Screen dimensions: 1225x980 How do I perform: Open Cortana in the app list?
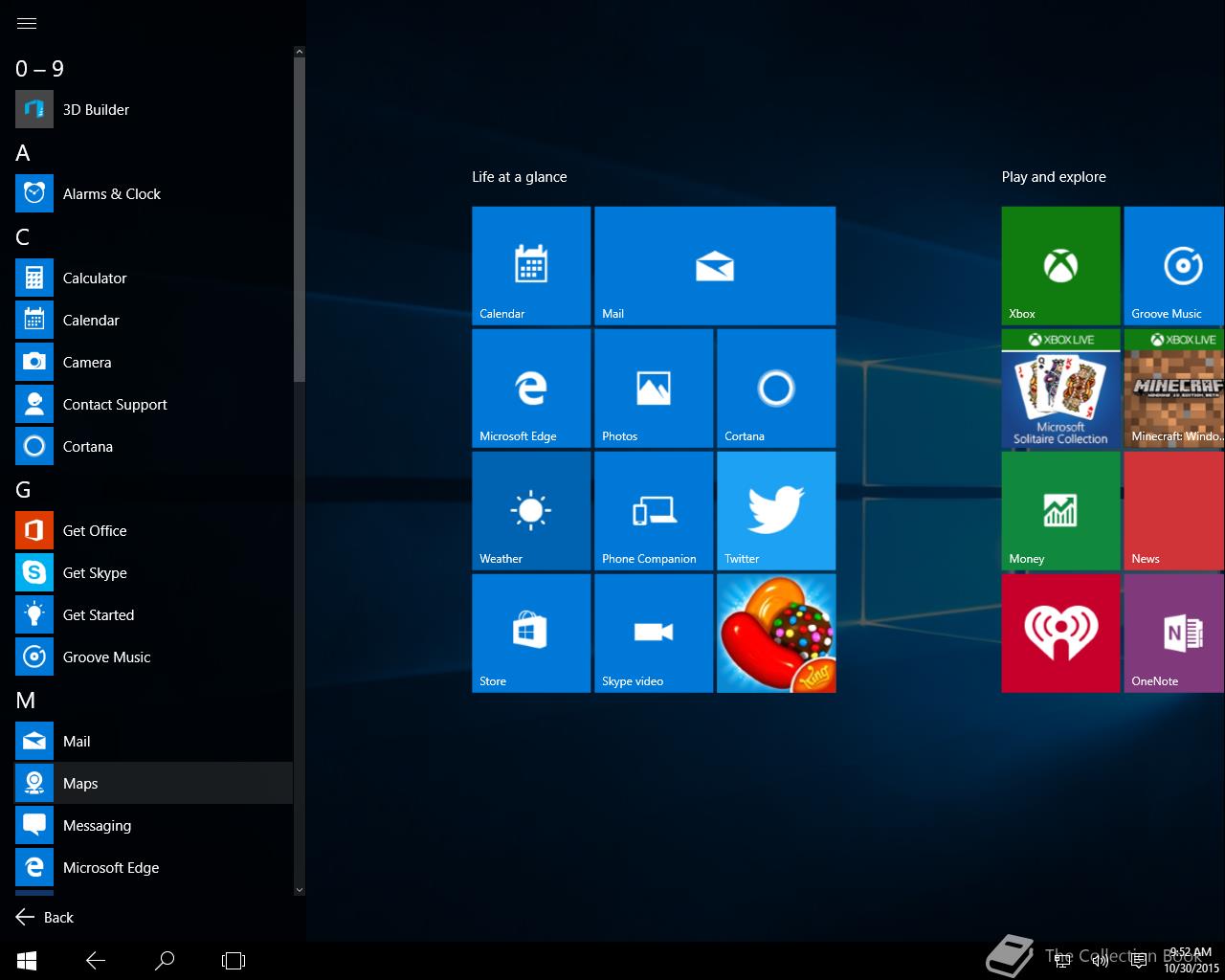[x=153, y=446]
